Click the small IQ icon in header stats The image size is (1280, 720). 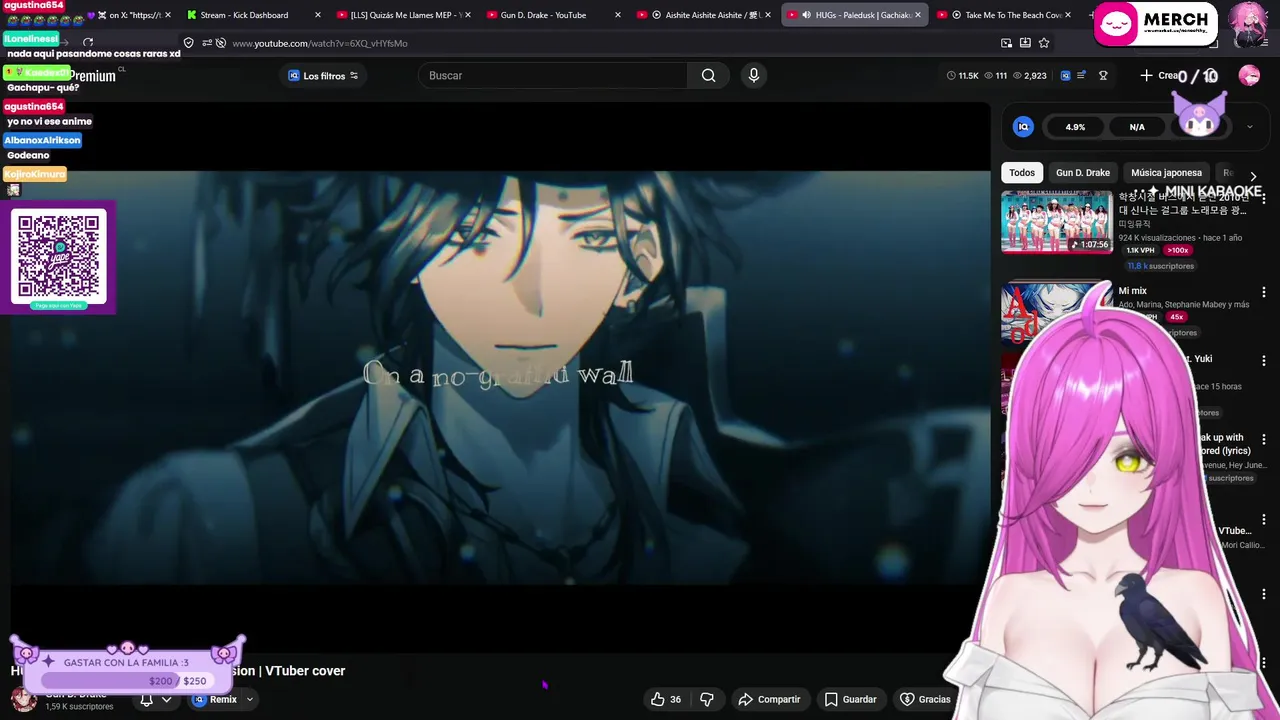[1065, 75]
